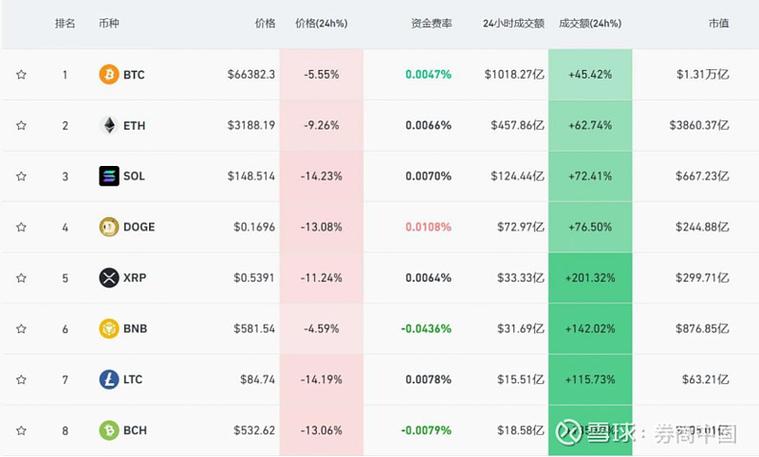Toggle the favorite star for BTC
The image size is (759, 457).
point(21,75)
